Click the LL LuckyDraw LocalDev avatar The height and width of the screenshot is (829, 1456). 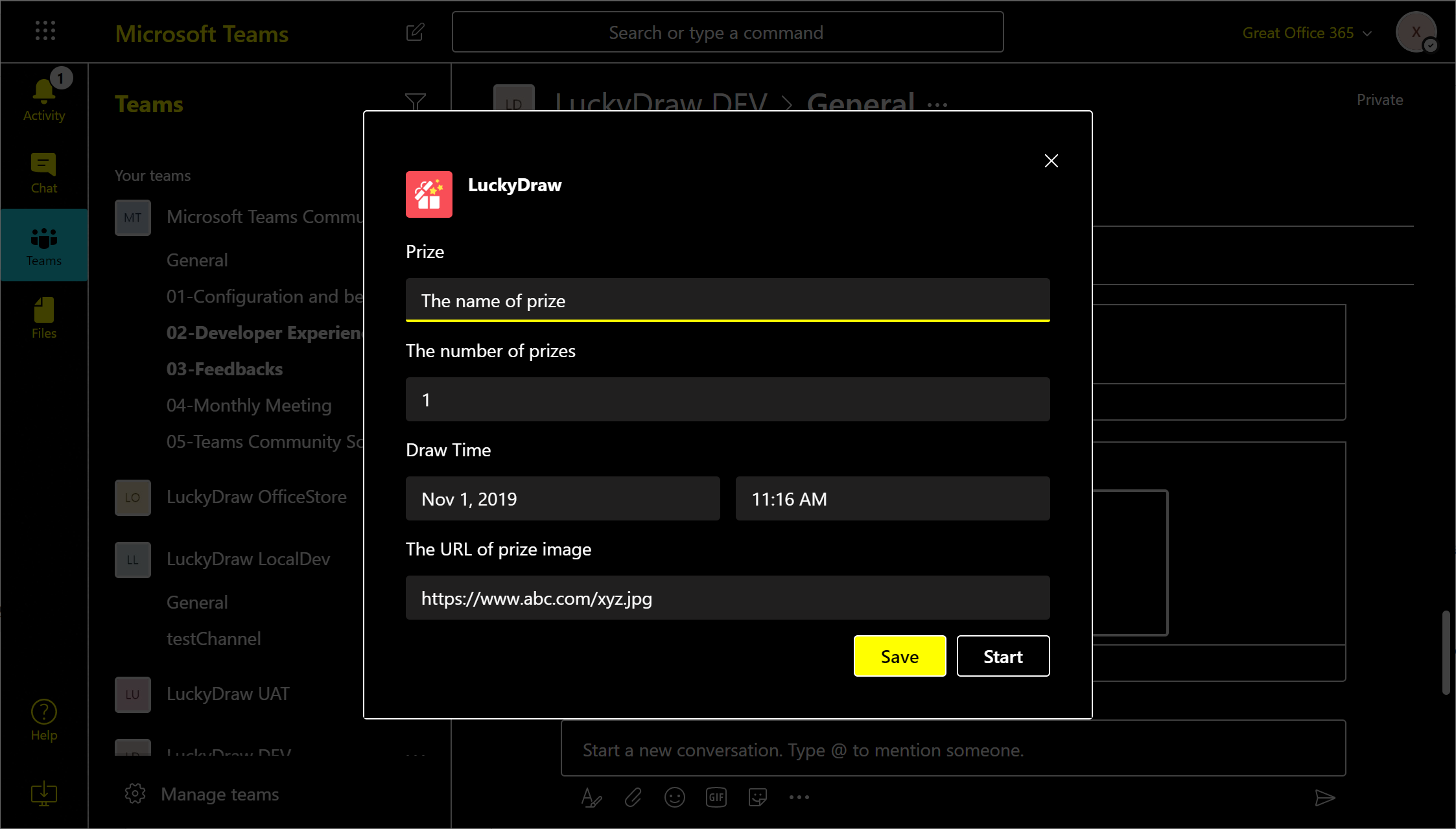pos(133,559)
